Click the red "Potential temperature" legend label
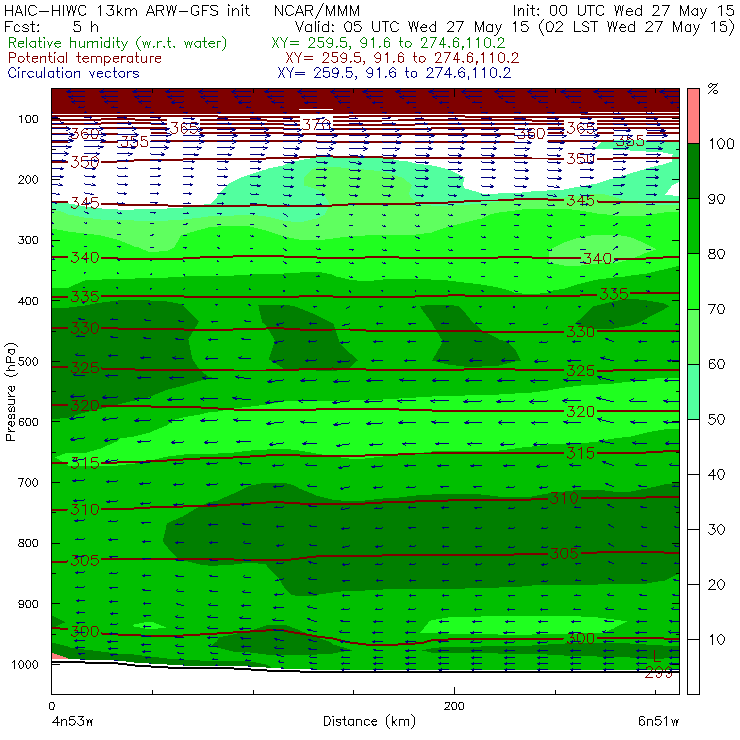This screenshot has height=740, width=740. coord(85,58)
